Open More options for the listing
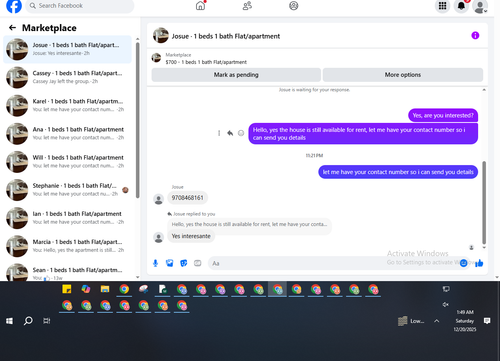Image resolution: width=500 pixels, height=361 pixels. click(x=403, y=75)
